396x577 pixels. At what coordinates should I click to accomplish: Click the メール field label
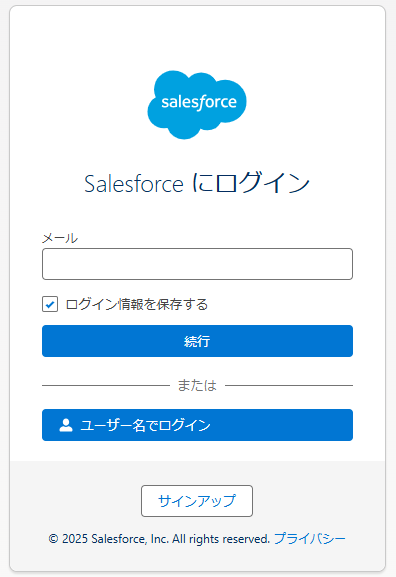60,238
